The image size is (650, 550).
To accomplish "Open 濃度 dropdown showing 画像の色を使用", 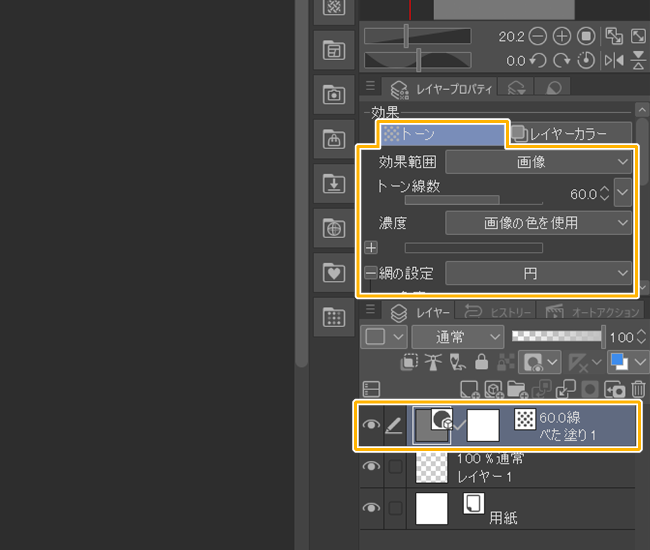I will tap(538, 223).
